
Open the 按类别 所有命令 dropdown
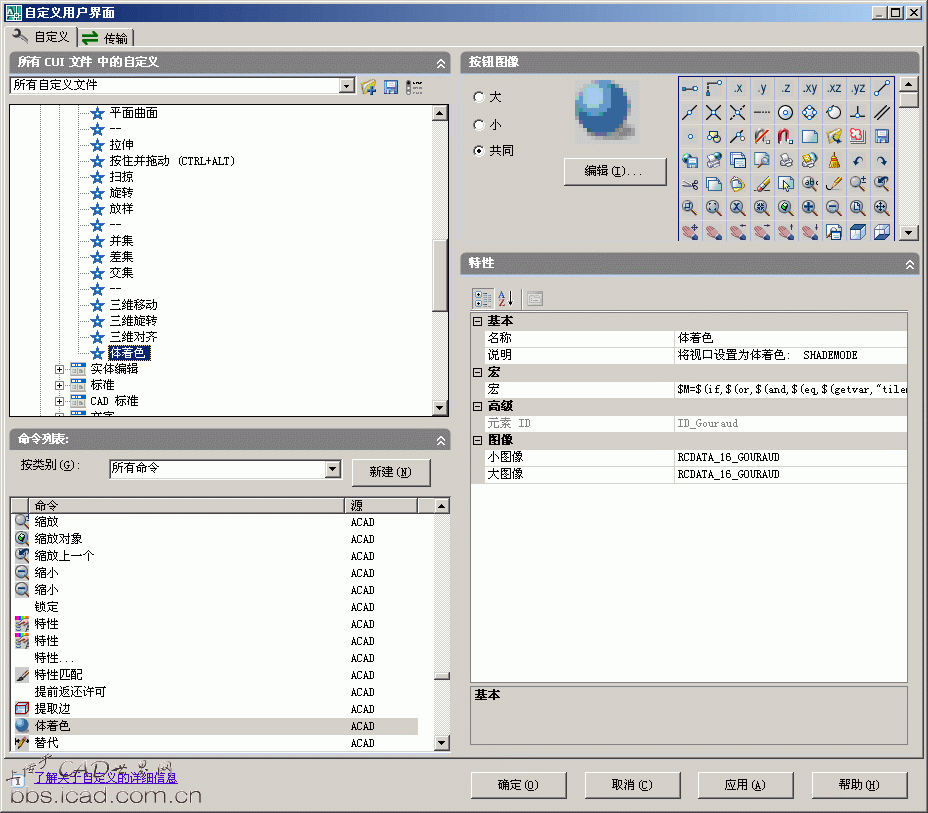[x=333, y=469]
